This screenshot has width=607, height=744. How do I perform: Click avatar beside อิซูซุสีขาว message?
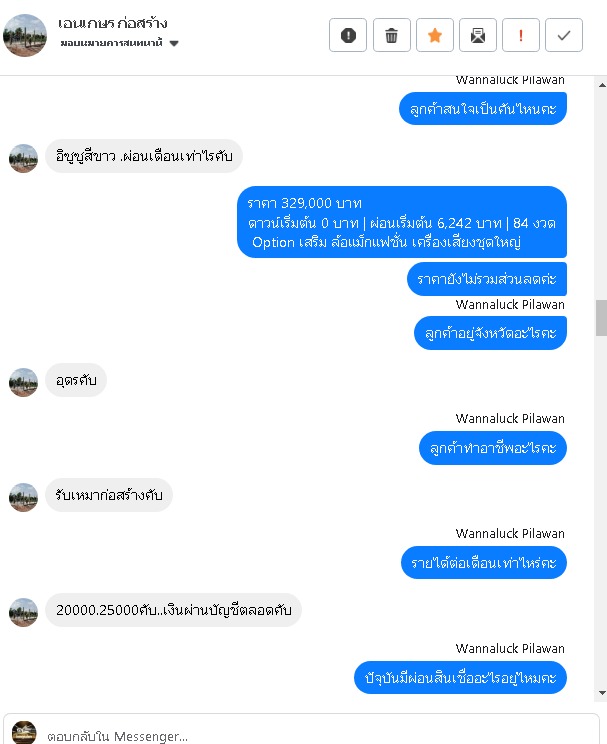point(23,158)
